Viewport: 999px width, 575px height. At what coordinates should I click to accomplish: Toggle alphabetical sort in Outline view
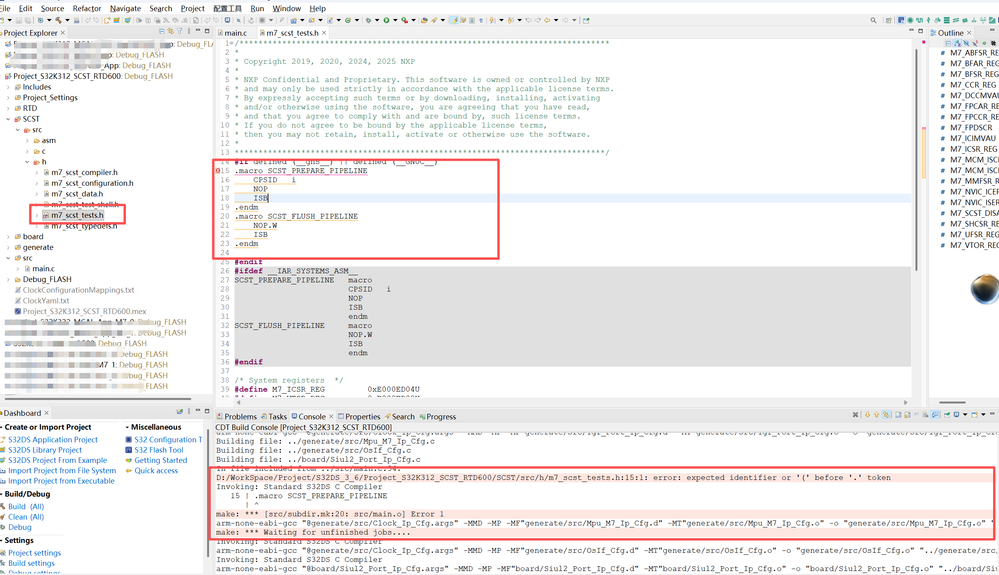958,43
